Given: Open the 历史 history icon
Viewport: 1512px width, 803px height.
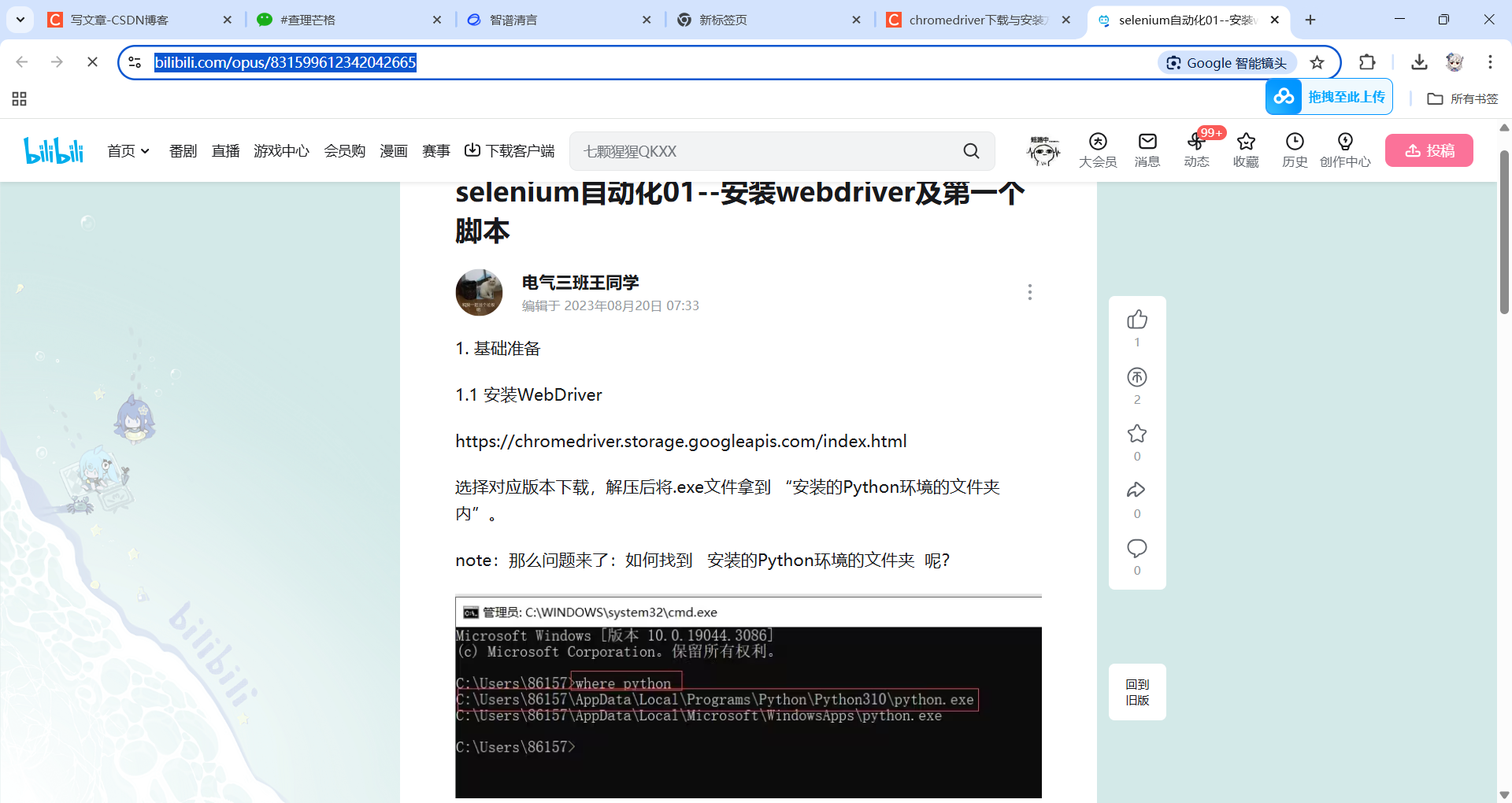Looking at the screenshot, I should [1295, 150].
